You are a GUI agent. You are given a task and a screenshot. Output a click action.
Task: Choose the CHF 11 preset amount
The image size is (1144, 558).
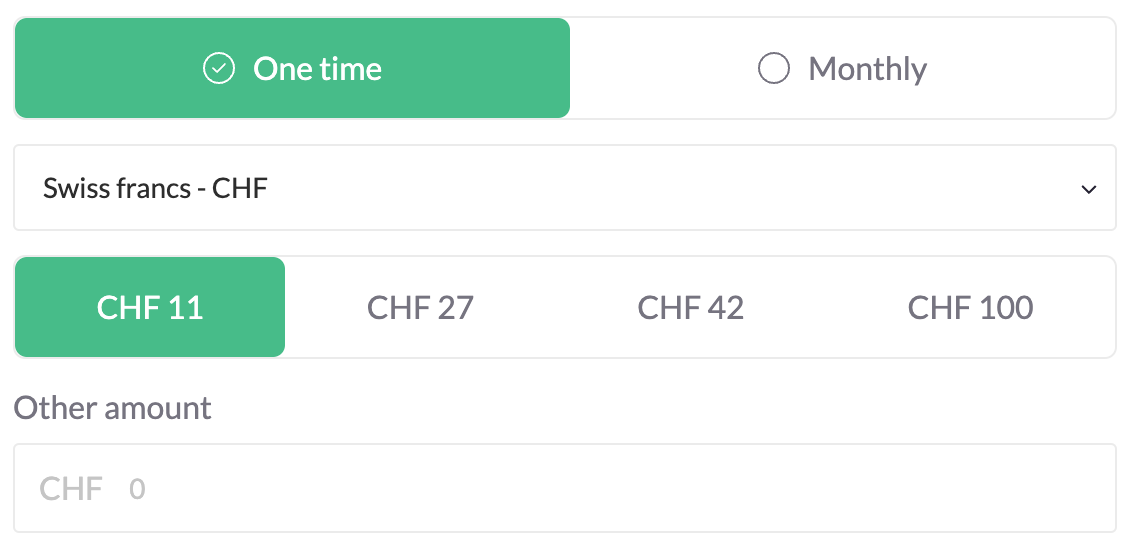point(150,307)
